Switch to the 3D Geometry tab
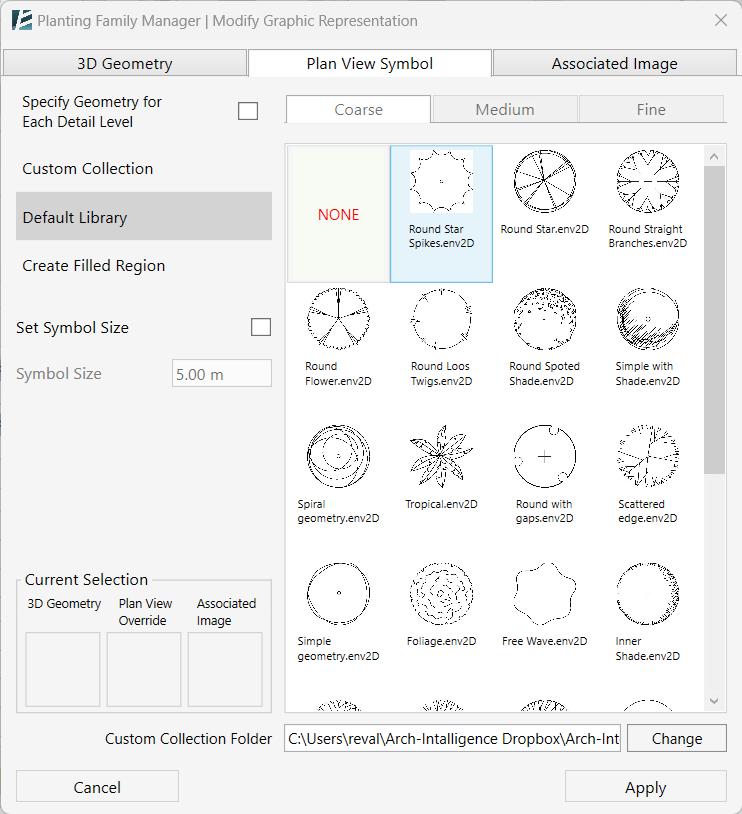Image resolution: width=742 pixels, height=814 pixels. tap(125, 62)
